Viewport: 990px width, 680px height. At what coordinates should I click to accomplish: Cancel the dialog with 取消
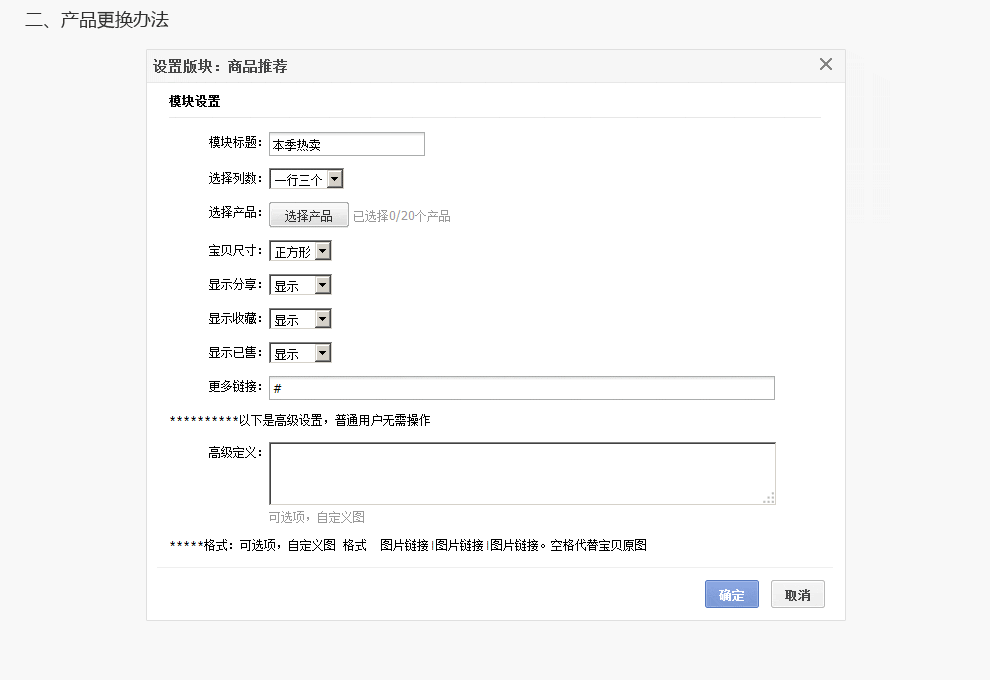pyautogui.click(x=797, y=594)
